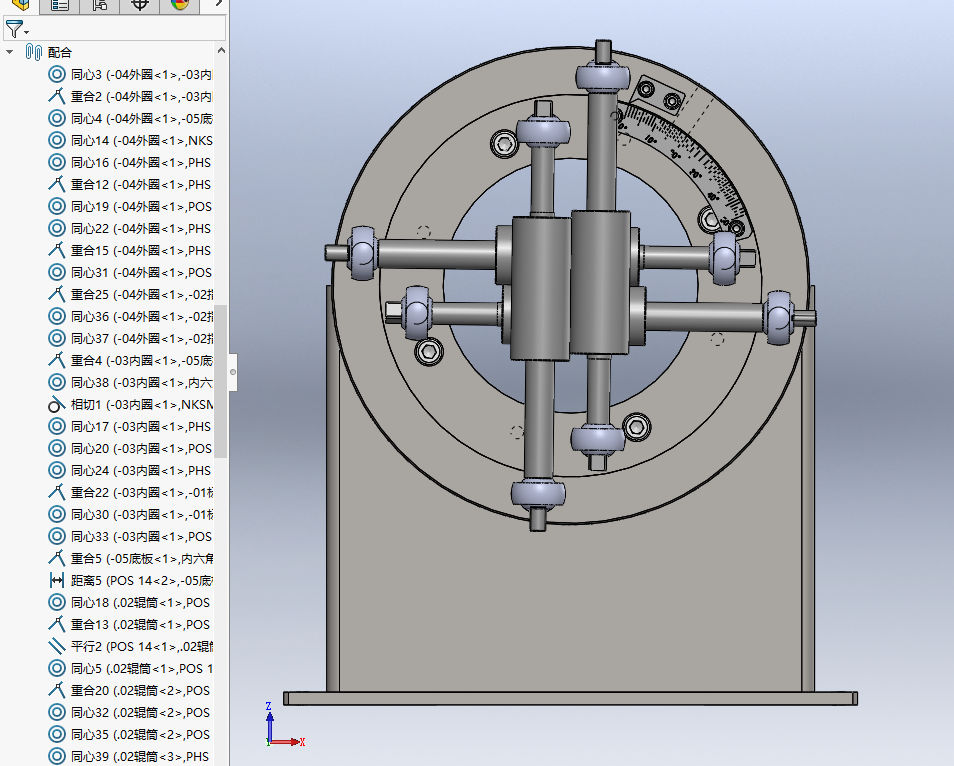Click the scroll-up arrow of the tree
Screen dimensions: 954x766
coord(221,50)
